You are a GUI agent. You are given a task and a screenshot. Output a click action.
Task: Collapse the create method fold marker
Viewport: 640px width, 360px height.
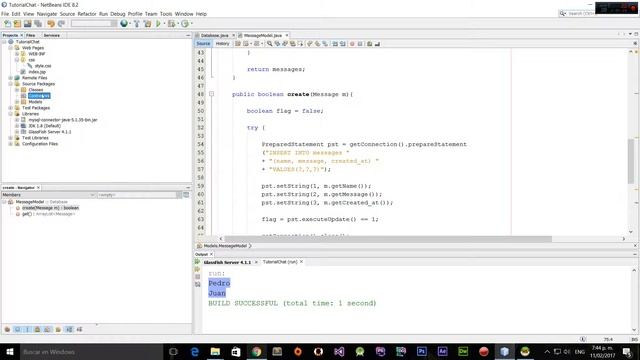[x=211, y=94]
